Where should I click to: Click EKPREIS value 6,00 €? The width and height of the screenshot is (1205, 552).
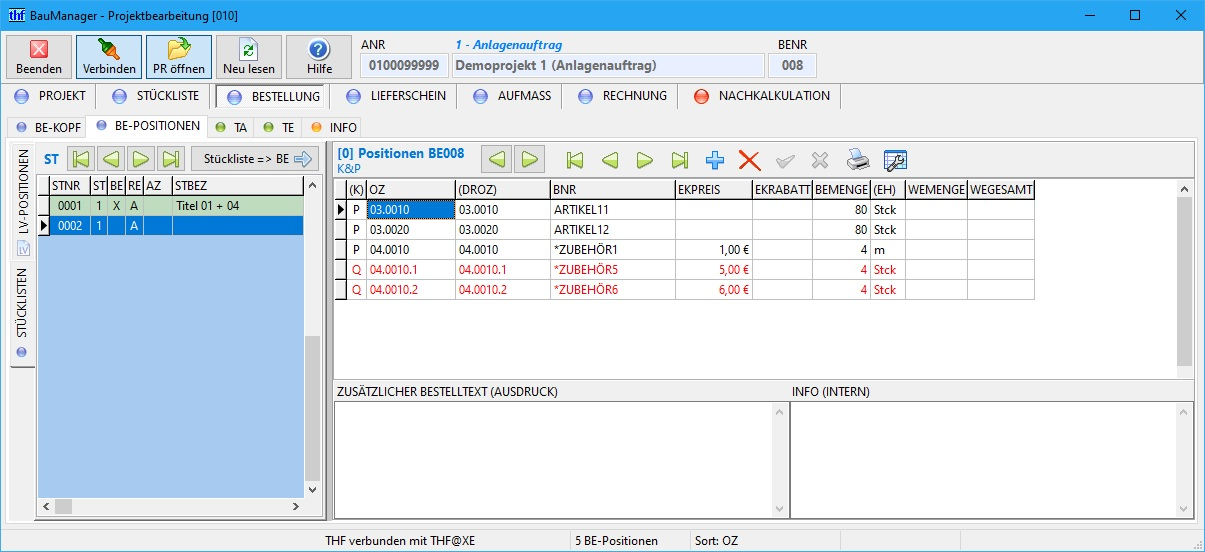click(x=713, y=290)
